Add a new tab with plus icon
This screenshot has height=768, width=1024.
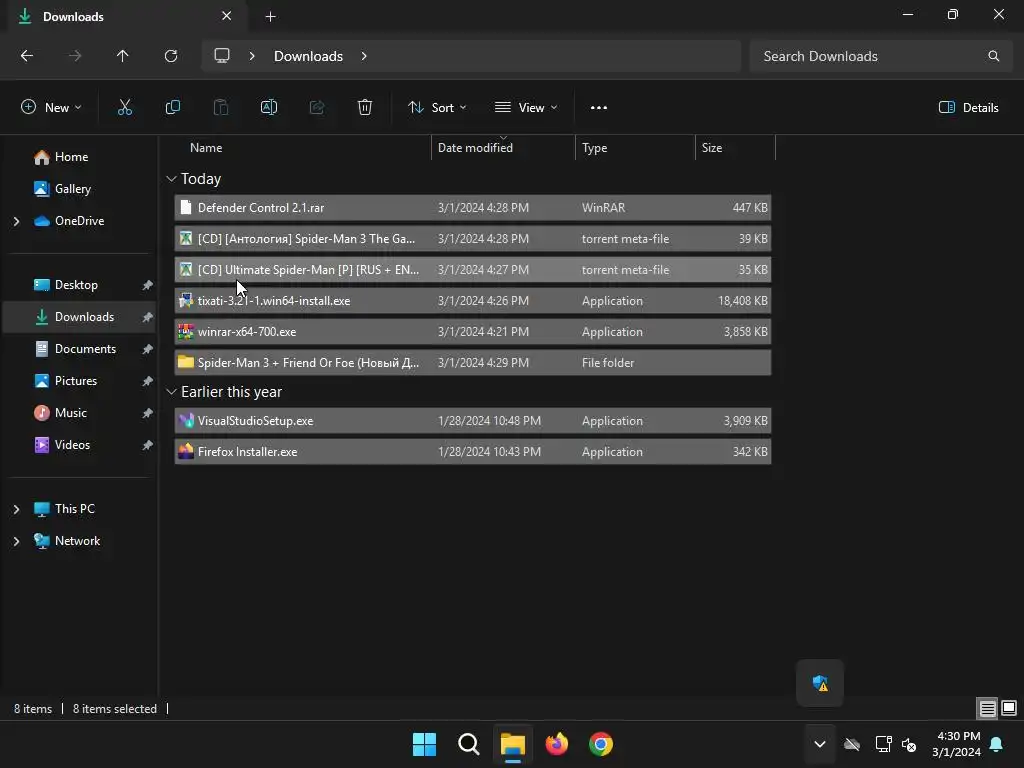(270, 17)
